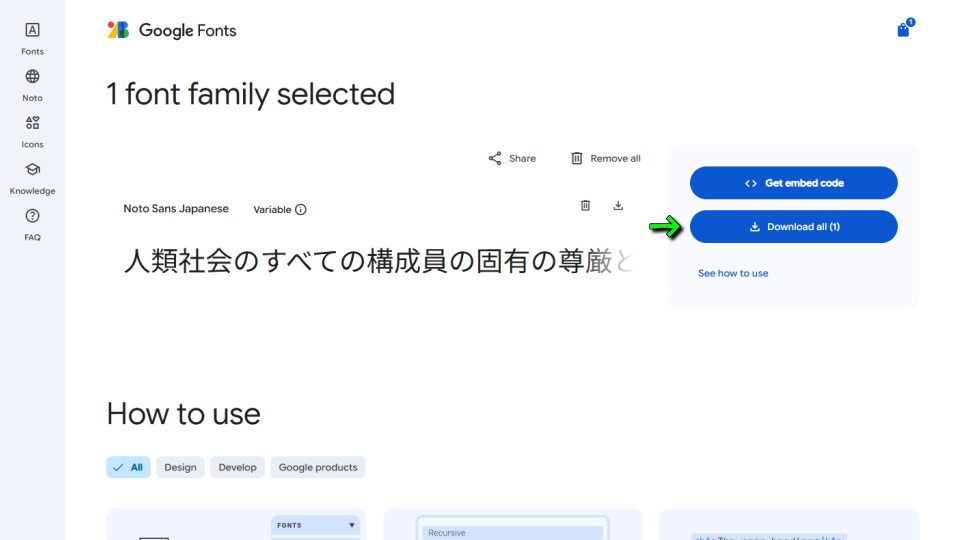This screenshot has height=540, width=960.
Task: Open the FAQ help section
Action: point(32,225)
